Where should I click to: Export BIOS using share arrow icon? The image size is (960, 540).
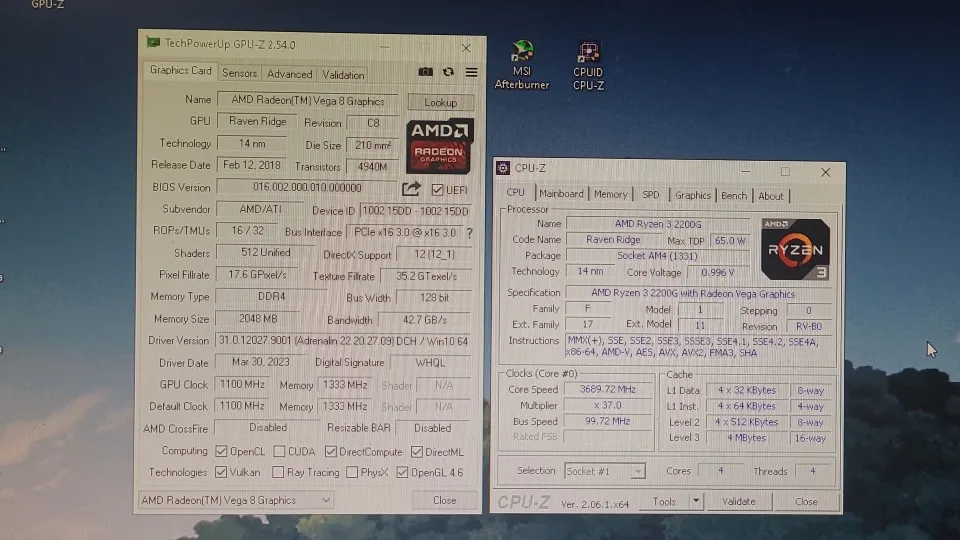click(411, 189)
